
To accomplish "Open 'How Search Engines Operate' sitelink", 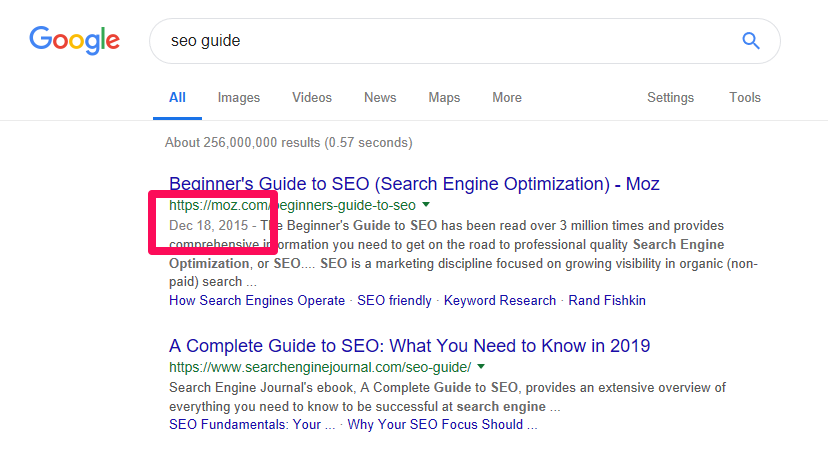I will point(257,300).
